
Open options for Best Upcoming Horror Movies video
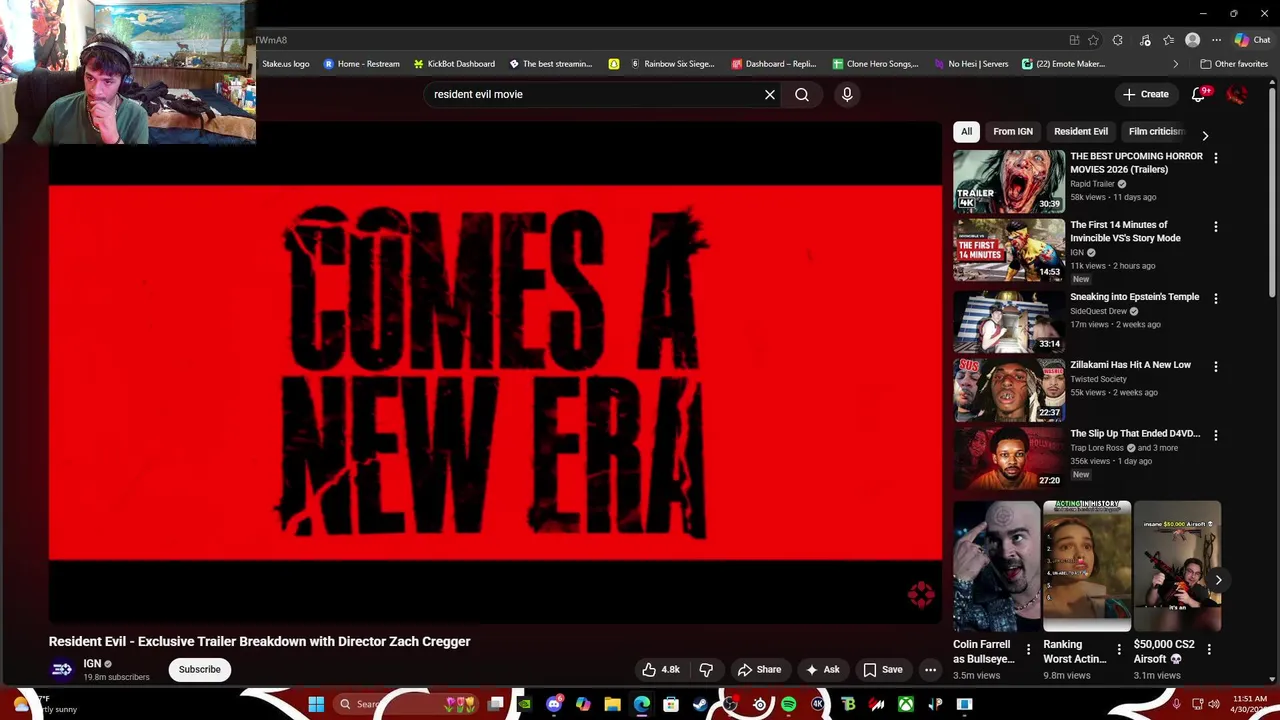[x=1216, y=158]
